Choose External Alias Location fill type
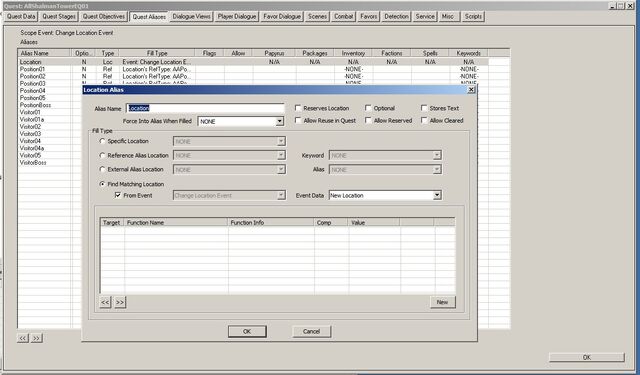Screen dimensions: 640x375 click(x=102, y=169)
